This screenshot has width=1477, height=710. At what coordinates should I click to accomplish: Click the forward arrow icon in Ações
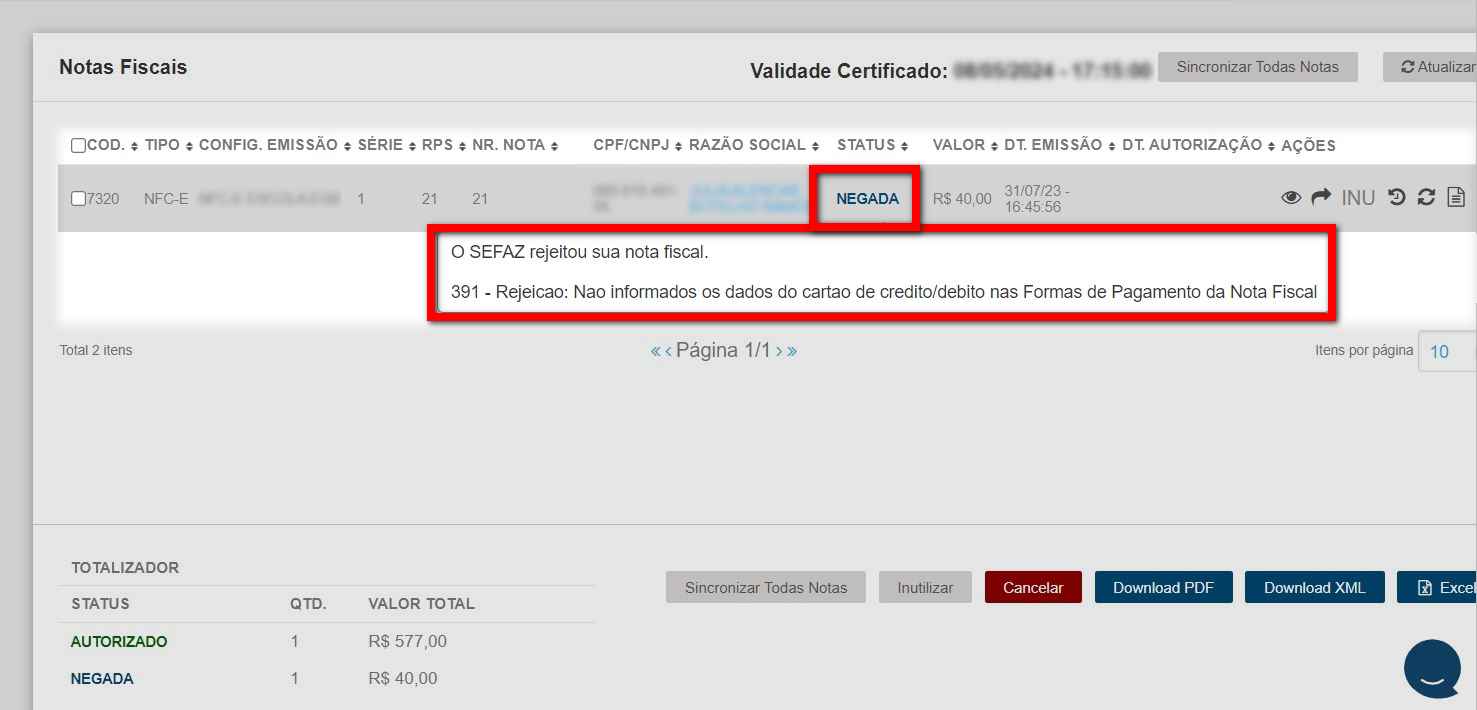click(1321, 198)
